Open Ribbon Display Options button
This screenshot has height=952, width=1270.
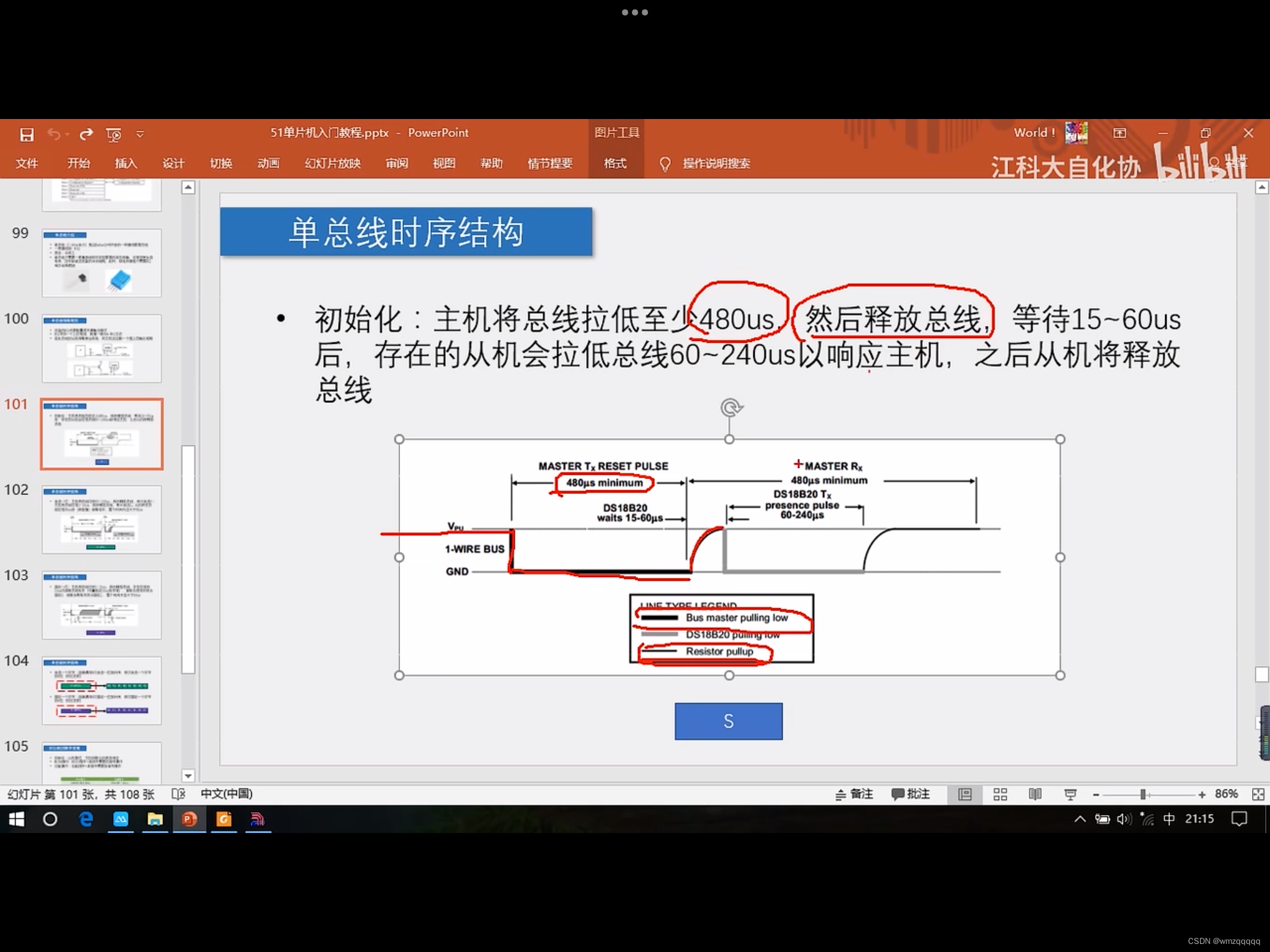click(x=1119, y=133)
